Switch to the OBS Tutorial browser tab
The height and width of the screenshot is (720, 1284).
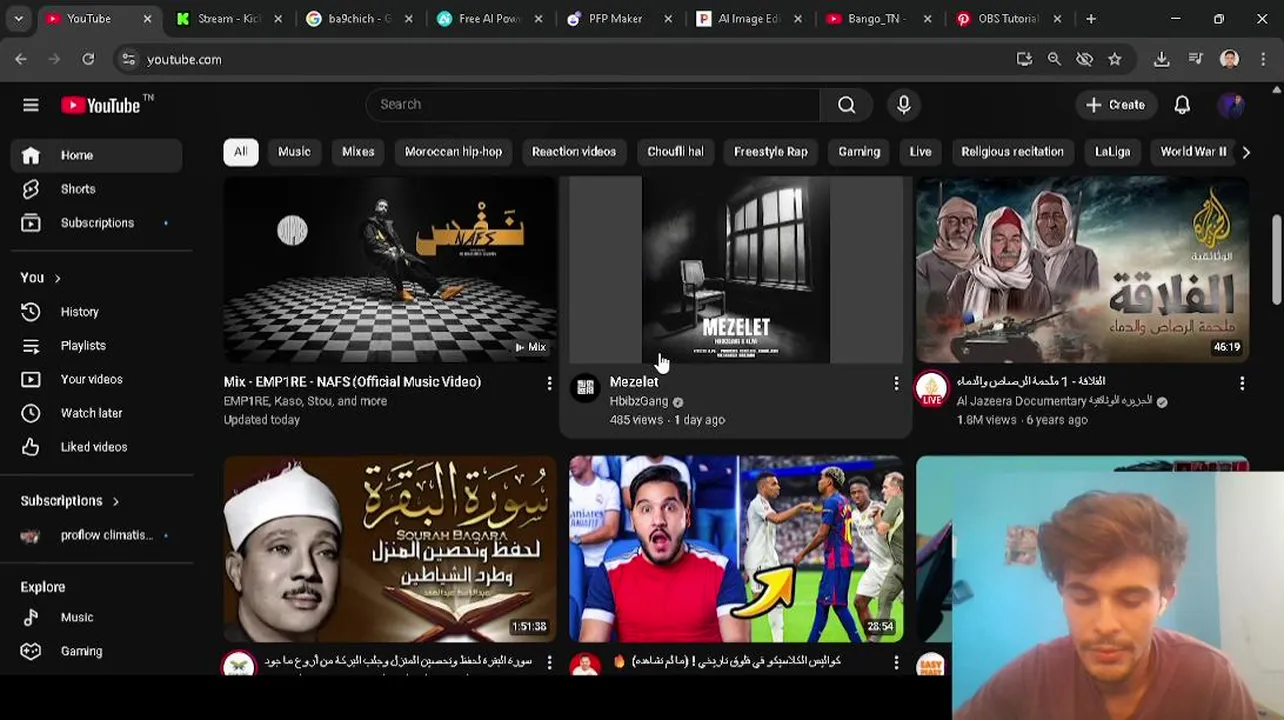(x=1007, y=18)
